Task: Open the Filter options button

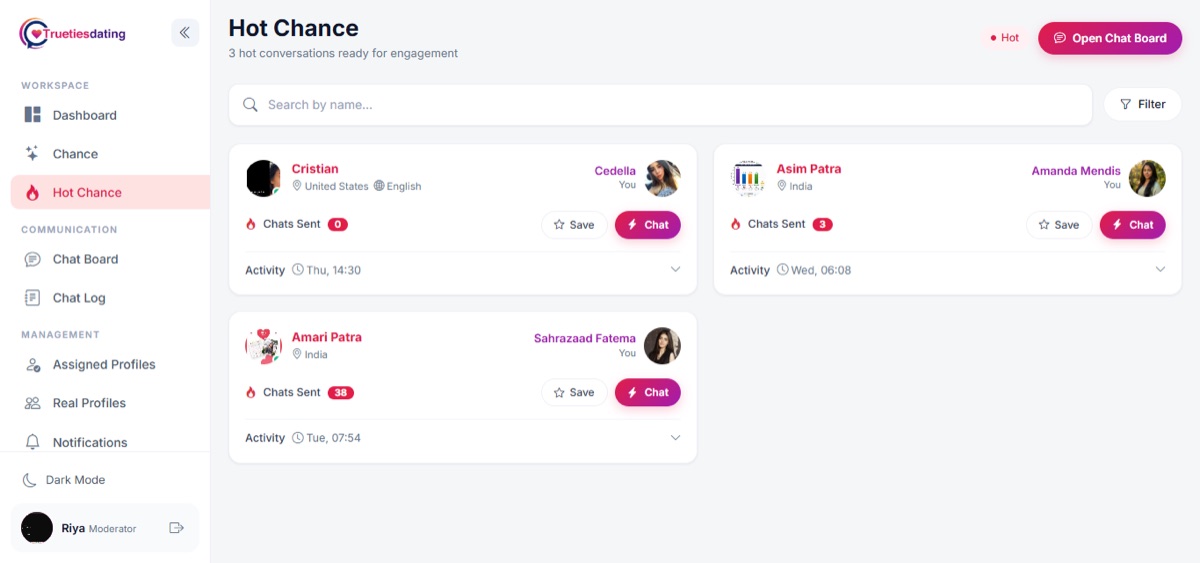Action: [1142, 104]
